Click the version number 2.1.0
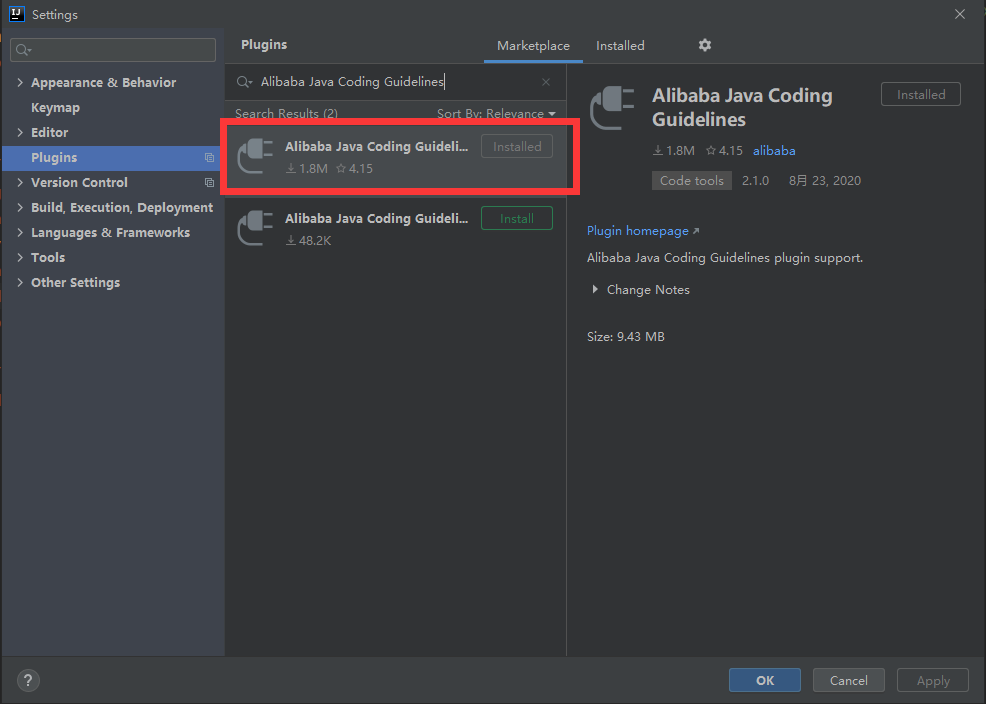Screen dimensions: 986x704 [755, 181]
